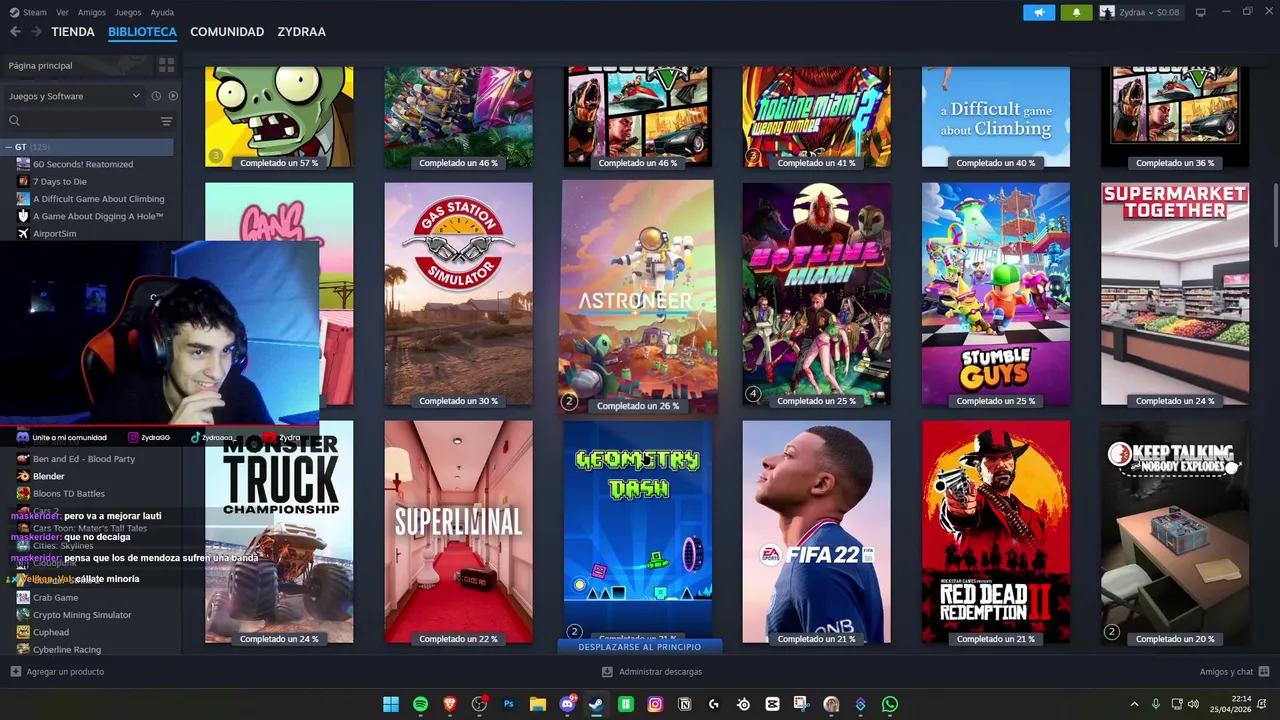The height and width of the screenshot is (720, 1280).
Task: Open Big Picture mode monitor icon
Action: point(1201,12)
